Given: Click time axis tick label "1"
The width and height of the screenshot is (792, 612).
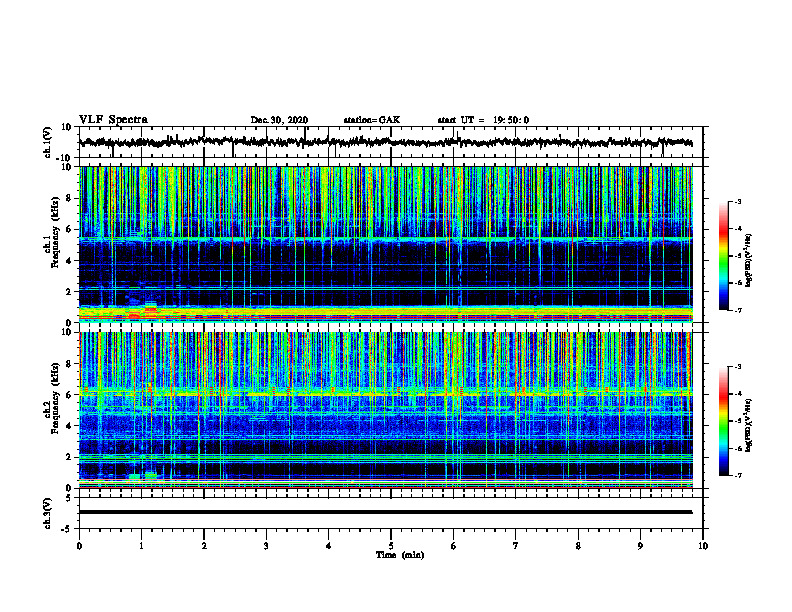Looking at the screenshot, I should [x=141, y=546].
